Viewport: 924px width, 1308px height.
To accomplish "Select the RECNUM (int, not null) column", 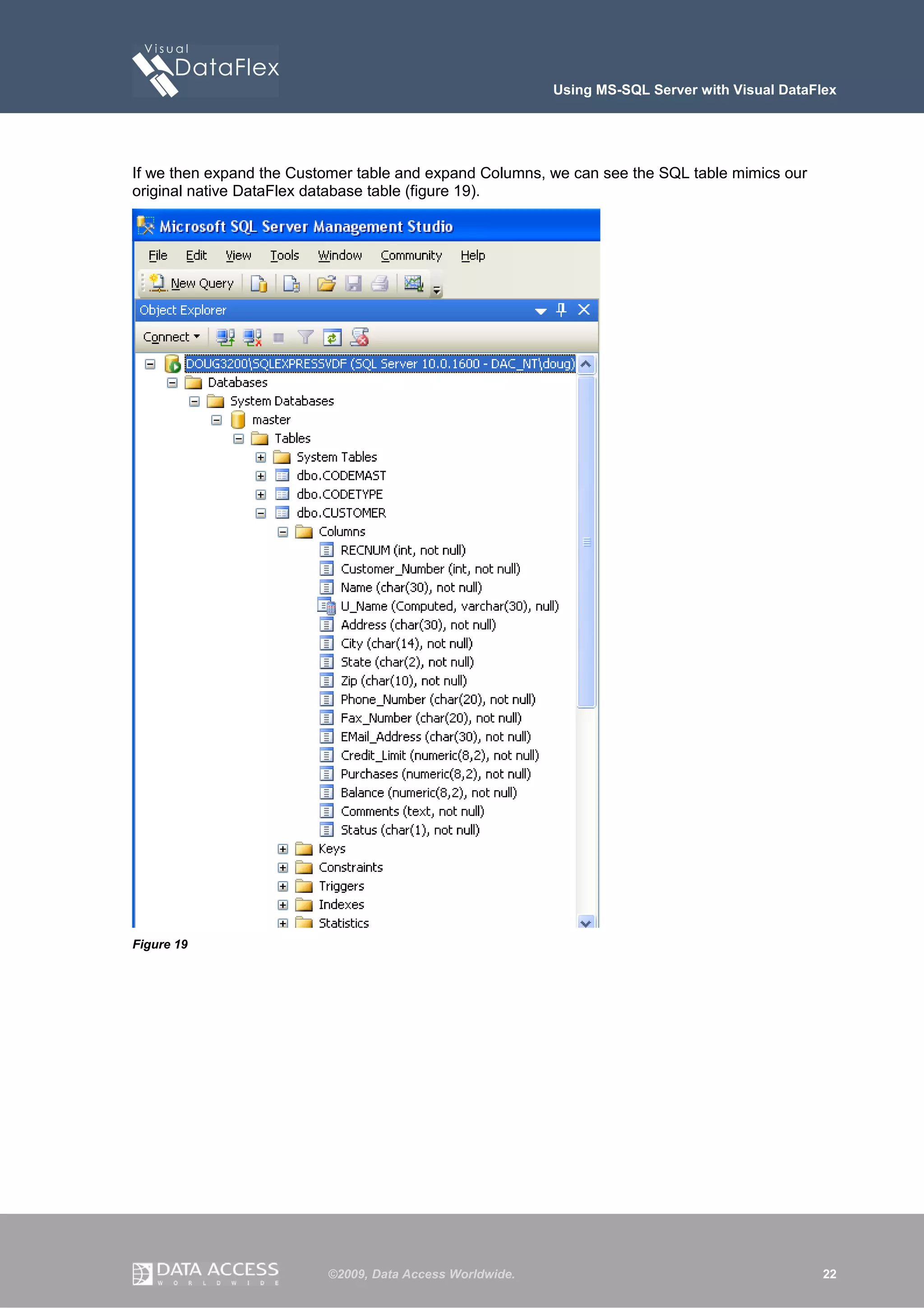I will point(403,550).
